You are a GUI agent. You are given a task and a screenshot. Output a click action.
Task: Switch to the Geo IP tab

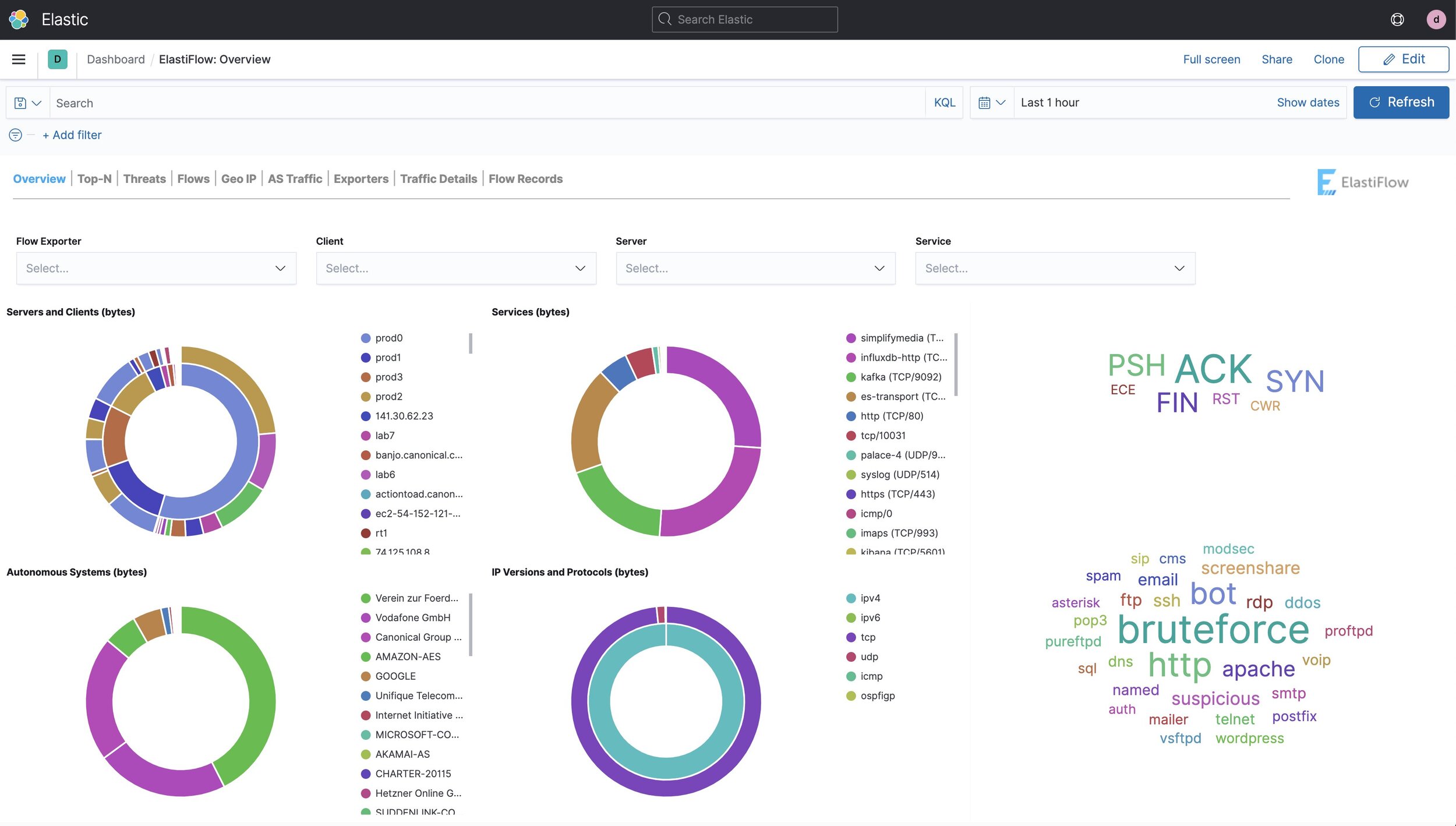click(238, 179)
